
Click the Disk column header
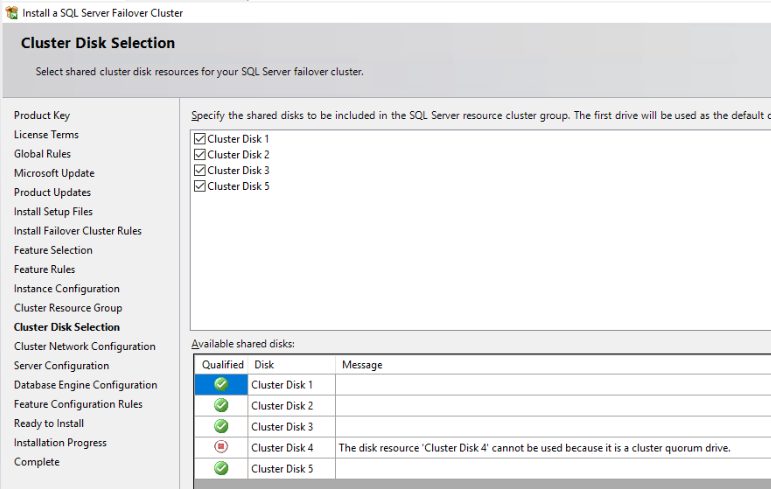292,365
